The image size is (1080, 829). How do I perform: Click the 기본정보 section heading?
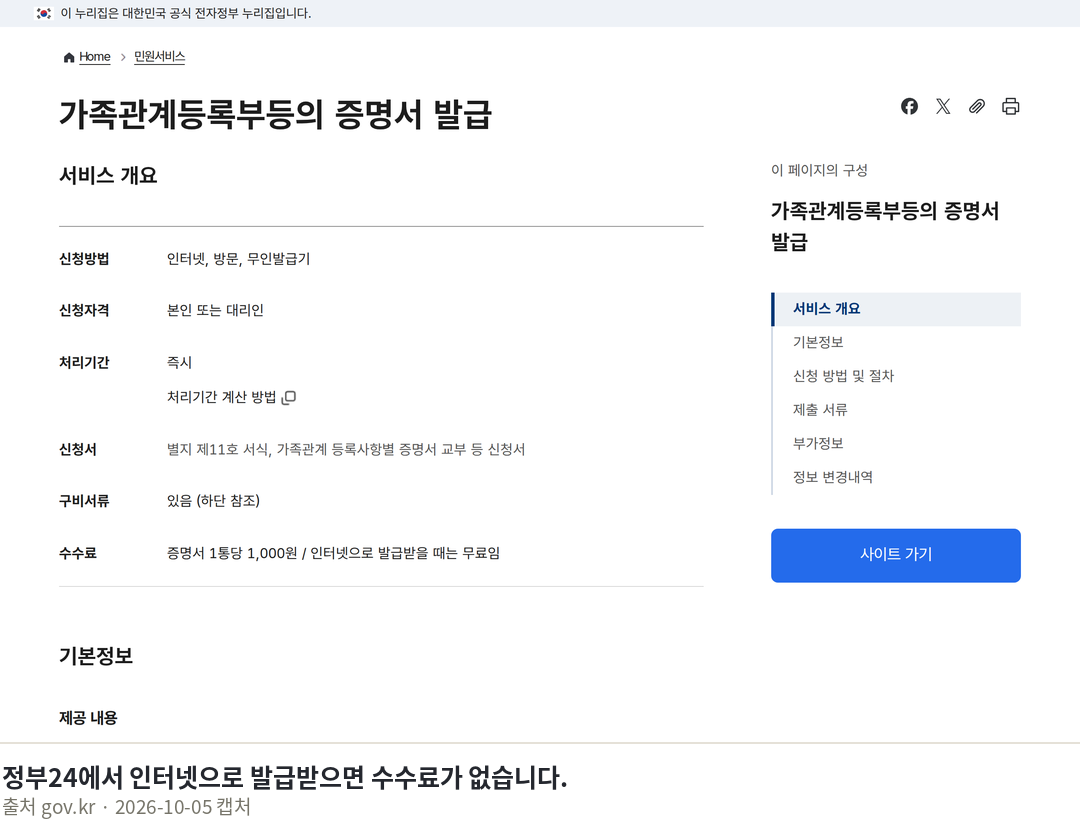pyautogui.click(x=96, y=655)
